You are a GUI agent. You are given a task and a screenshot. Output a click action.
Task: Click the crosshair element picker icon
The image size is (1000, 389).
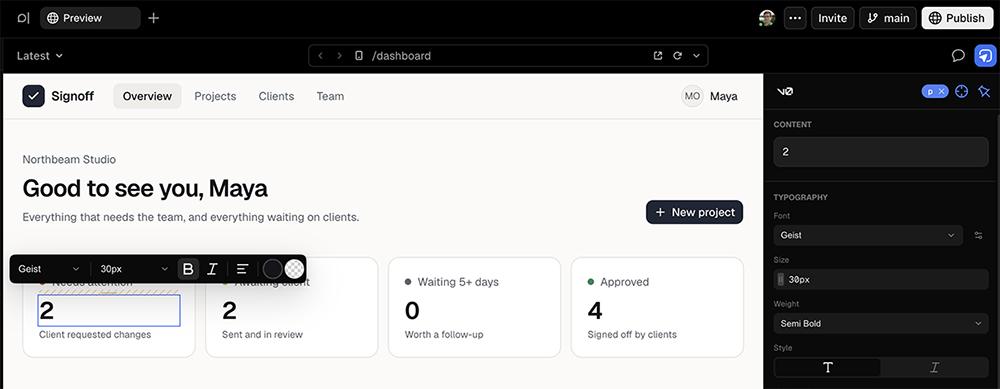(x=962, y=92)
